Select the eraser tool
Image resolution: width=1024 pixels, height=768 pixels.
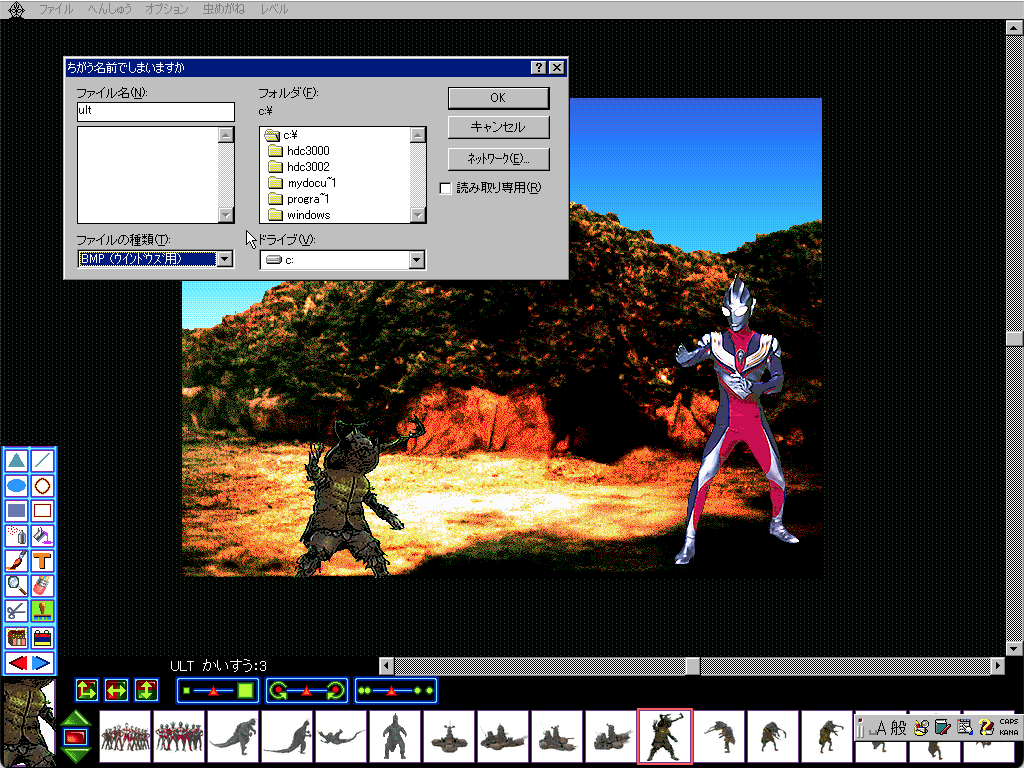pos(42,586)
